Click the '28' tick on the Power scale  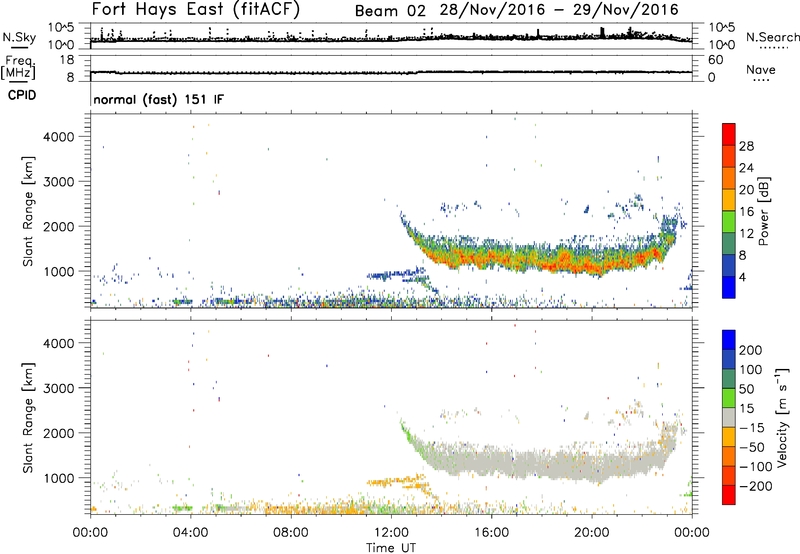coord(746,146)
